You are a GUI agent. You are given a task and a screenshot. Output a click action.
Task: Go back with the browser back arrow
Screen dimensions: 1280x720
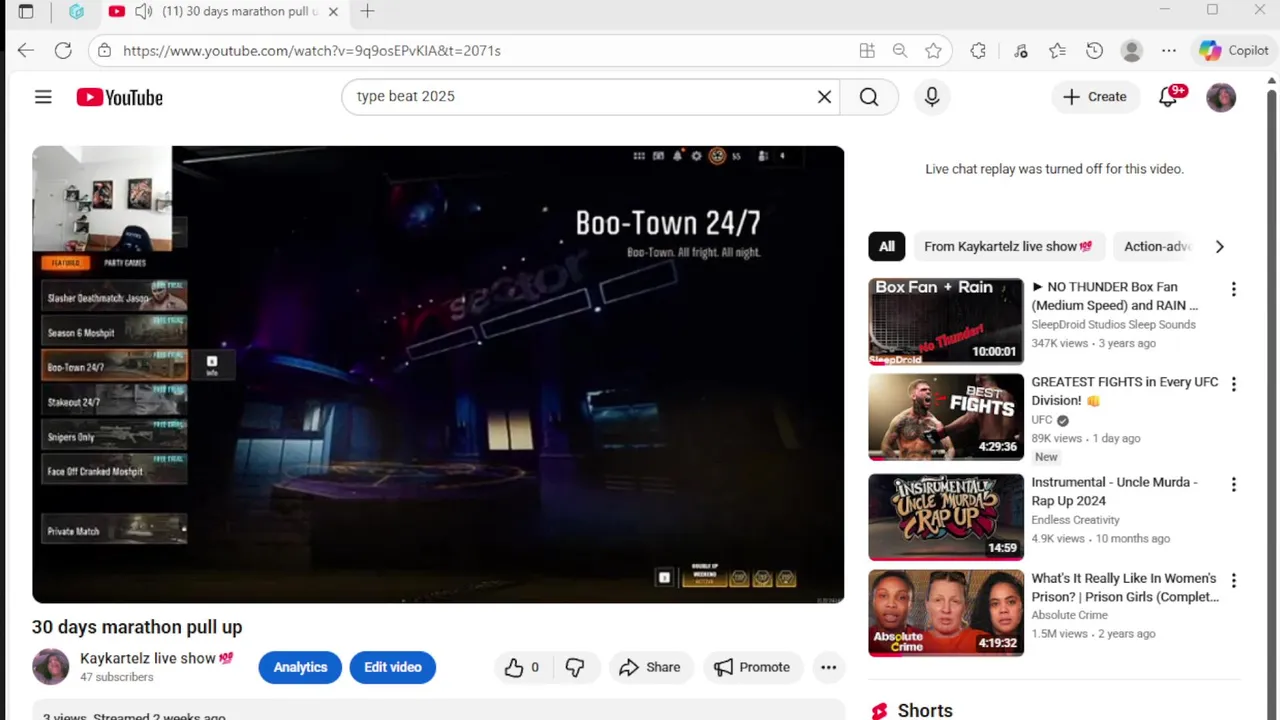25,50
